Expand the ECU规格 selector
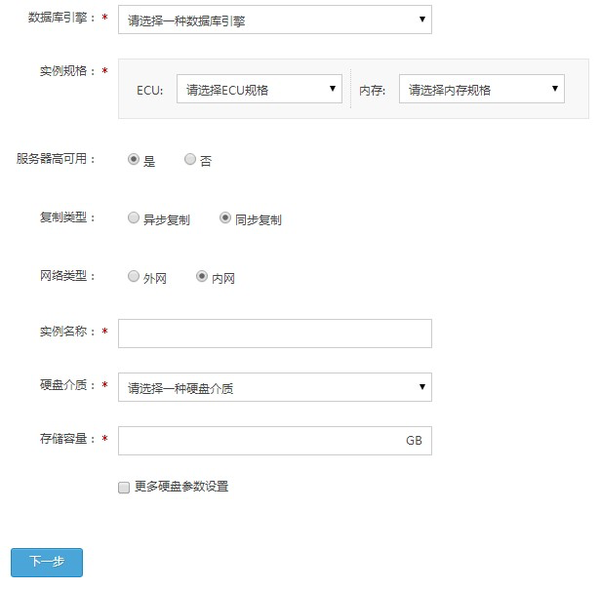This screenshot has width=600, height=589. [x=260, y=89]
